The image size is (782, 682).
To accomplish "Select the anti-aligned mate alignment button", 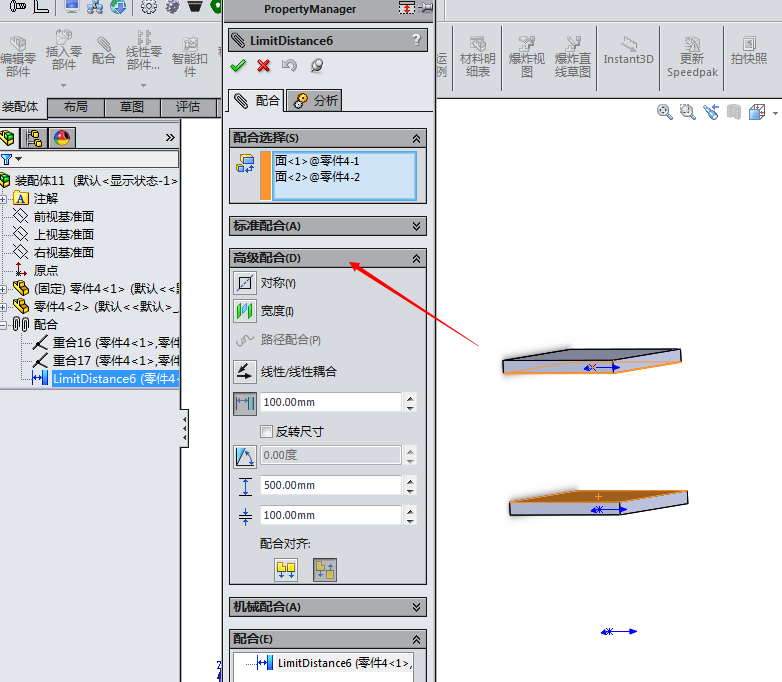I will tap(325, 569).
